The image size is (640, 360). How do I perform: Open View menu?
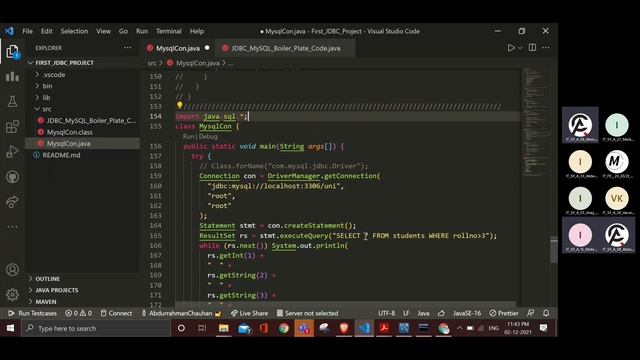point(103,31)
